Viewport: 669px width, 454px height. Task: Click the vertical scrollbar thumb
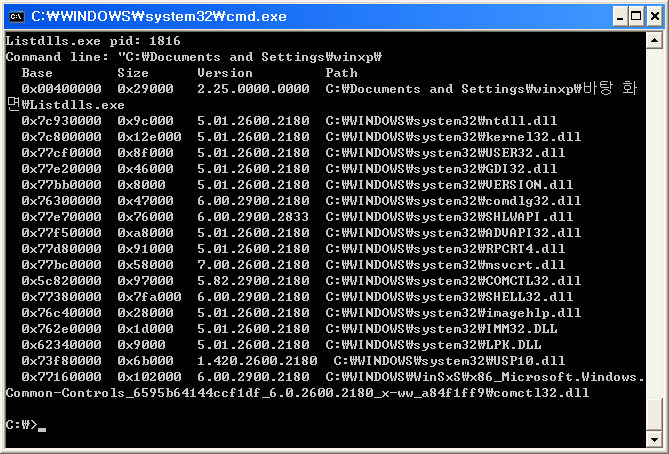coord(654,415)
